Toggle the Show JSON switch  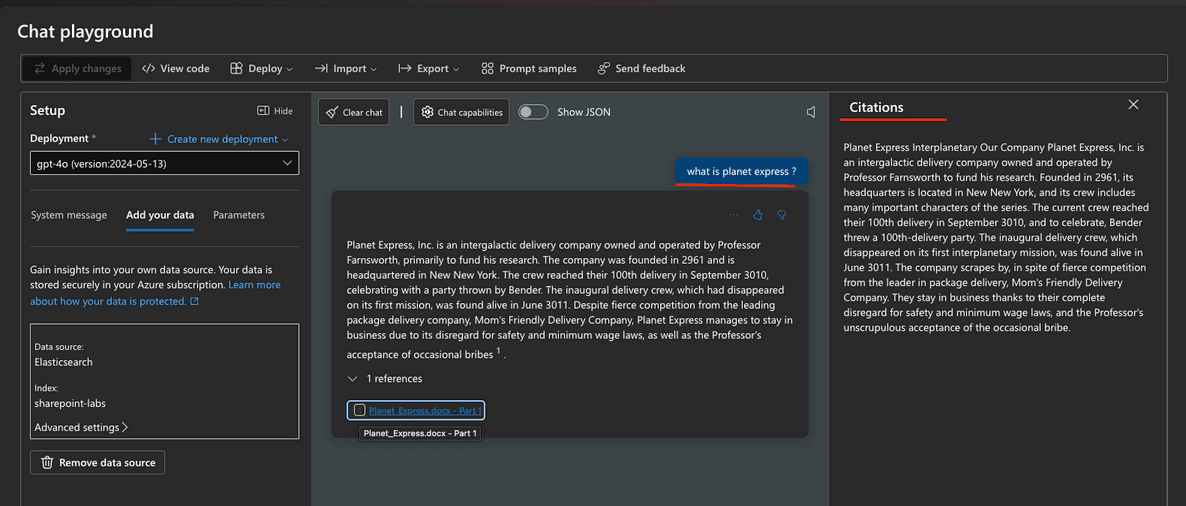[x=533, y=112]
